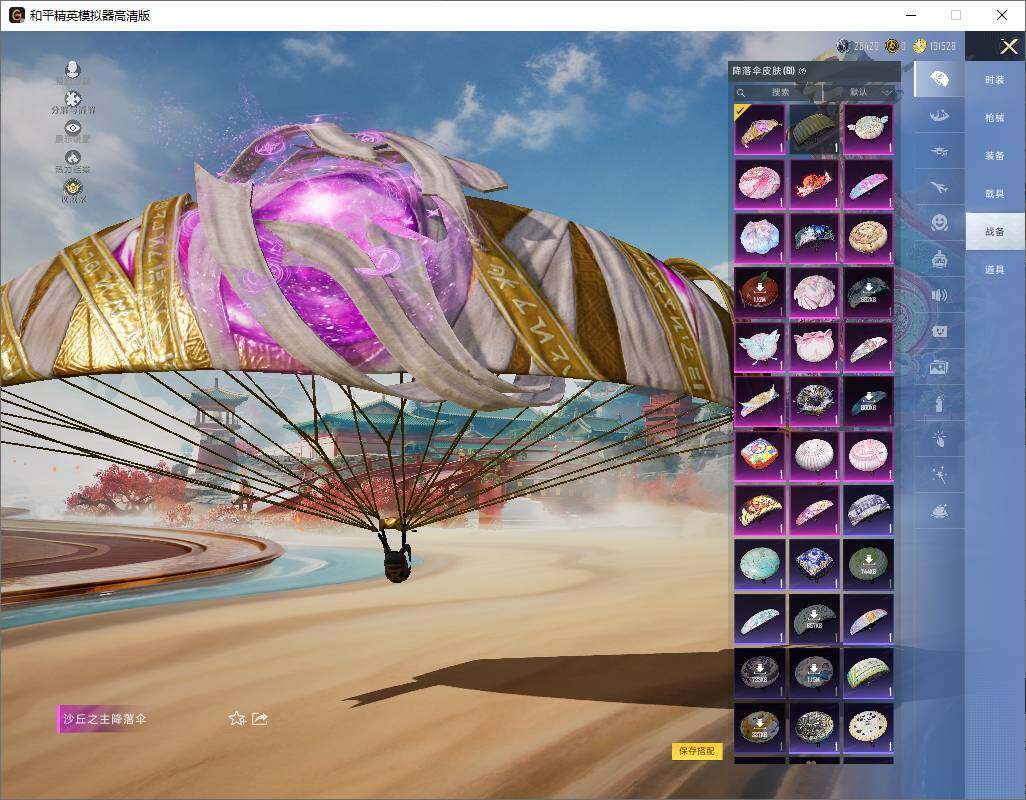Viewport: 1026px width, 800px height.
Task: Switch to the 载具 tab
Action: coord(995,194)
